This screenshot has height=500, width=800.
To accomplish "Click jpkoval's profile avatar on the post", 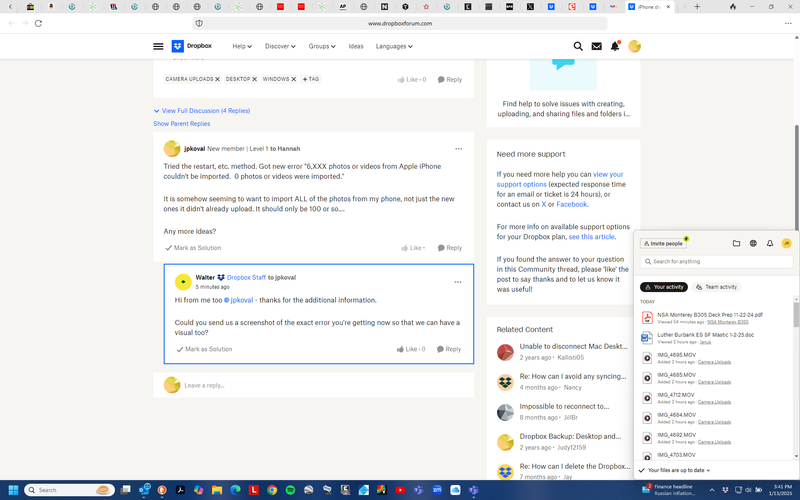I will 172,148.
